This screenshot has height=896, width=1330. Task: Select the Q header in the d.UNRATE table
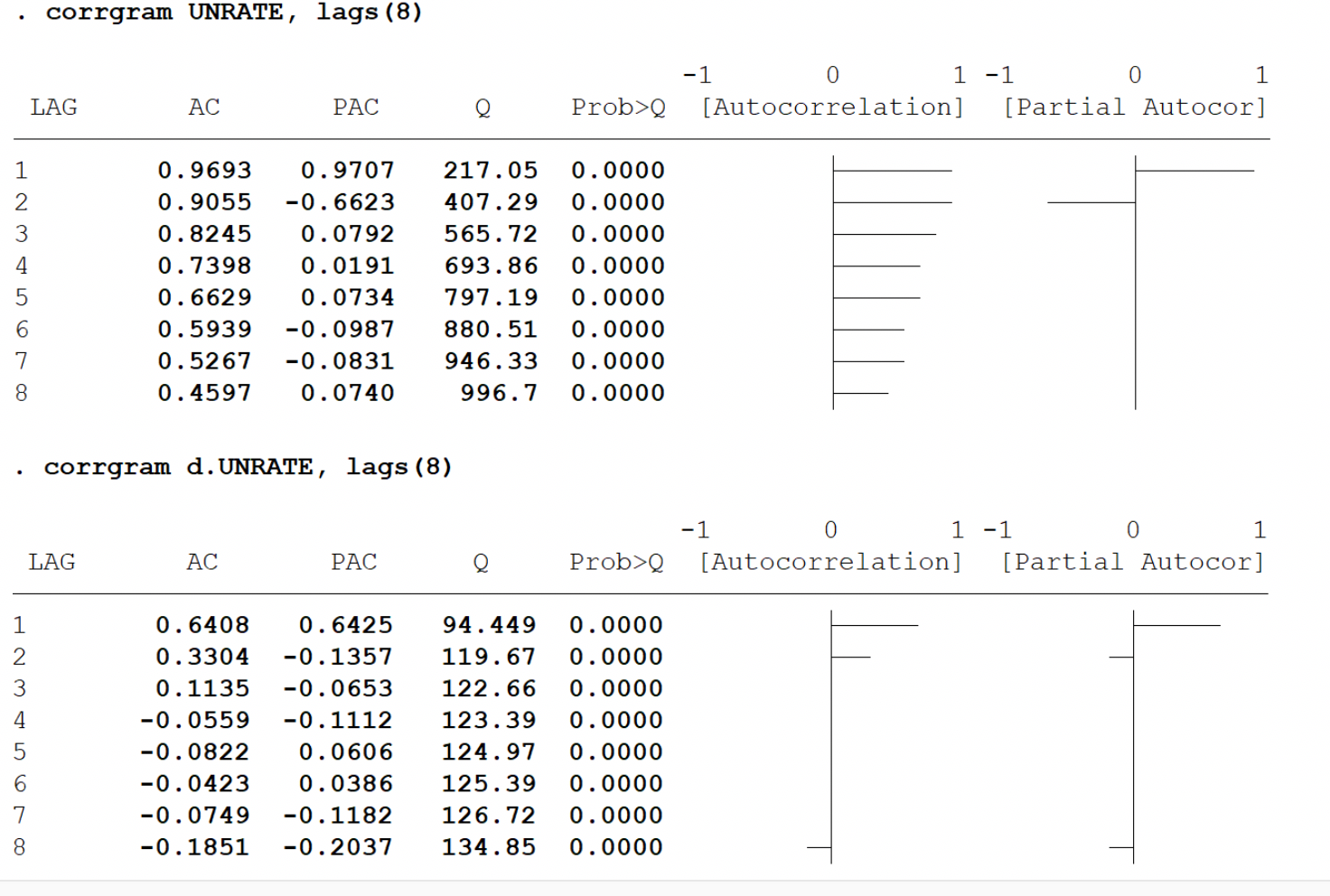pyautogui.click(x=481, y=563)
